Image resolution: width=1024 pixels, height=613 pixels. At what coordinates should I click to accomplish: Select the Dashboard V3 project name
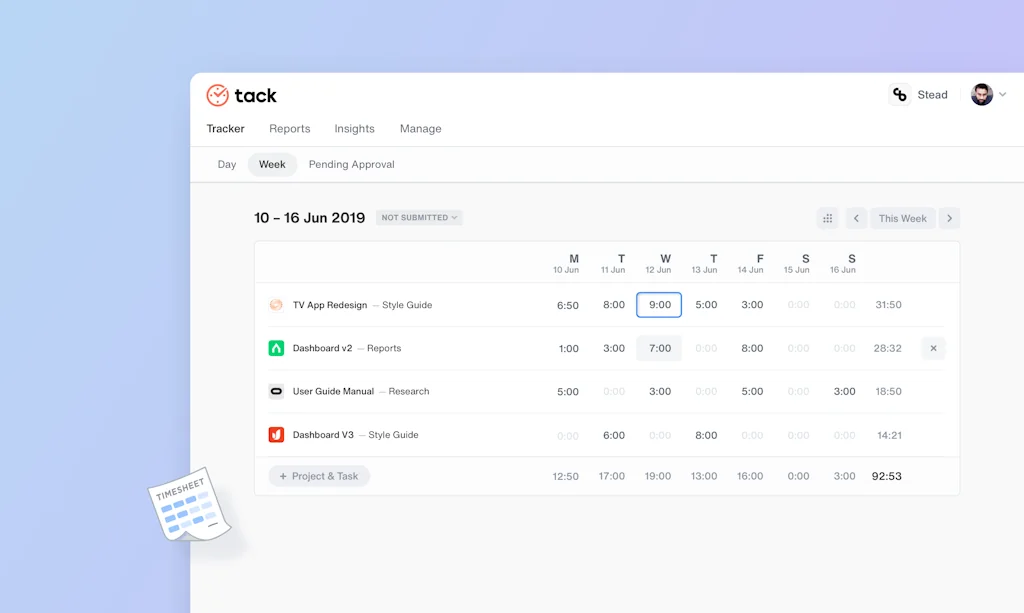tap(323, 435)
